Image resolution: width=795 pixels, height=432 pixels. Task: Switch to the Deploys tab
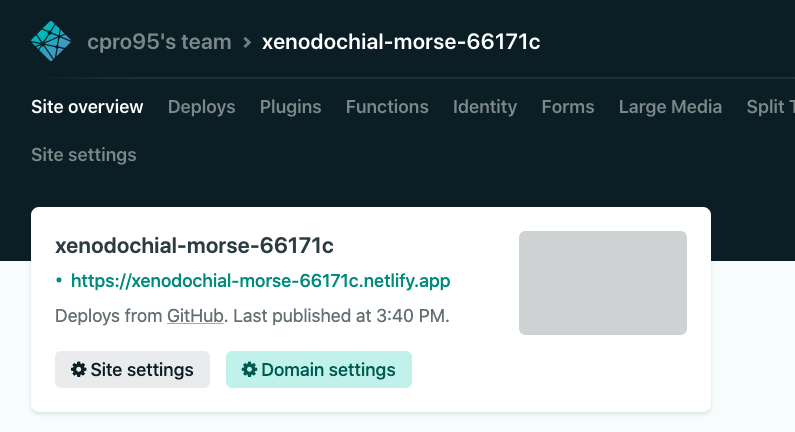pyautogui.click(x=201, y=107)
